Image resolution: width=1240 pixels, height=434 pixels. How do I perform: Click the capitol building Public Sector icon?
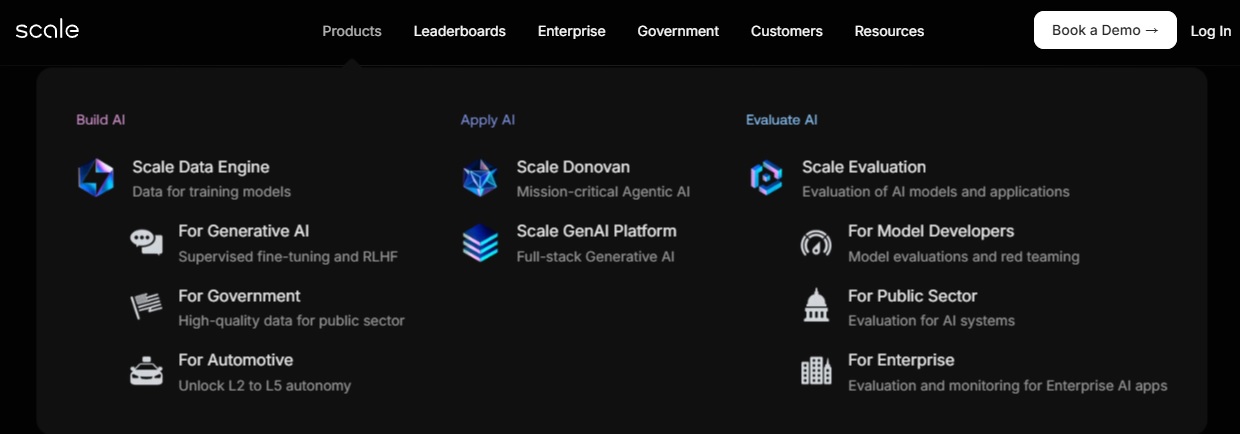[x=816, y=307]
